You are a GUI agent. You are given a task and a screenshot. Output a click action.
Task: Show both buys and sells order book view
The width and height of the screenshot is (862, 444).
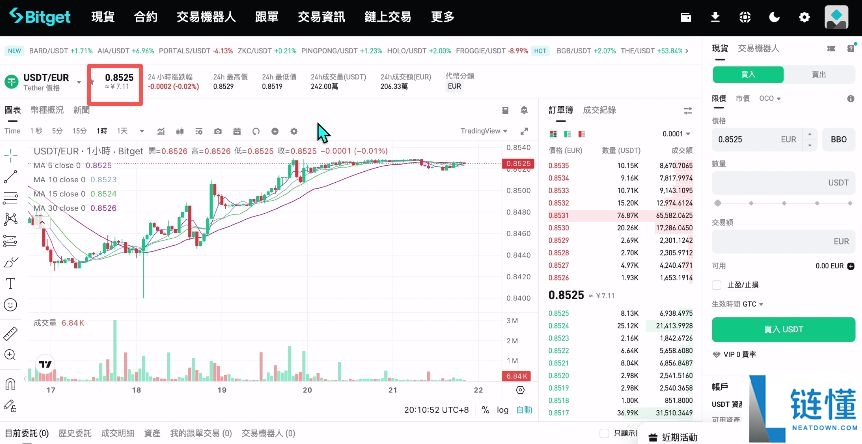point(553,134)
